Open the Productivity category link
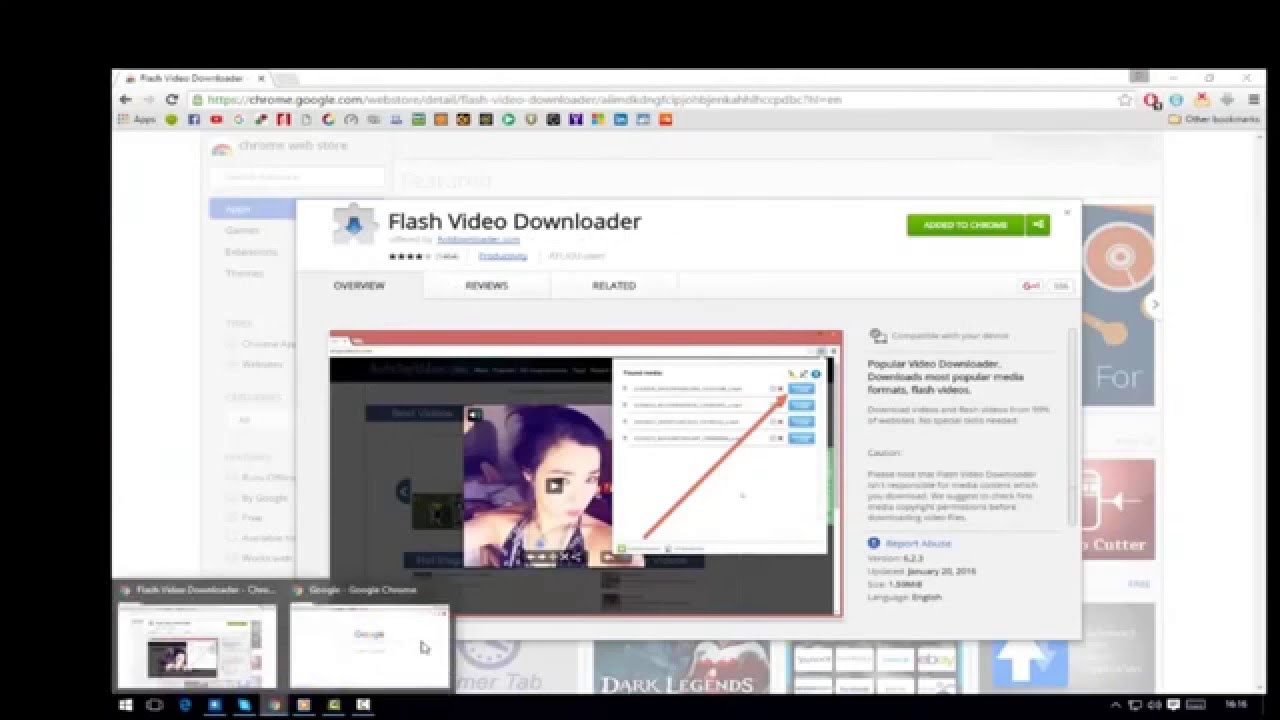Viewport: 1280px width, 720px height. click(x=502, y=256)
